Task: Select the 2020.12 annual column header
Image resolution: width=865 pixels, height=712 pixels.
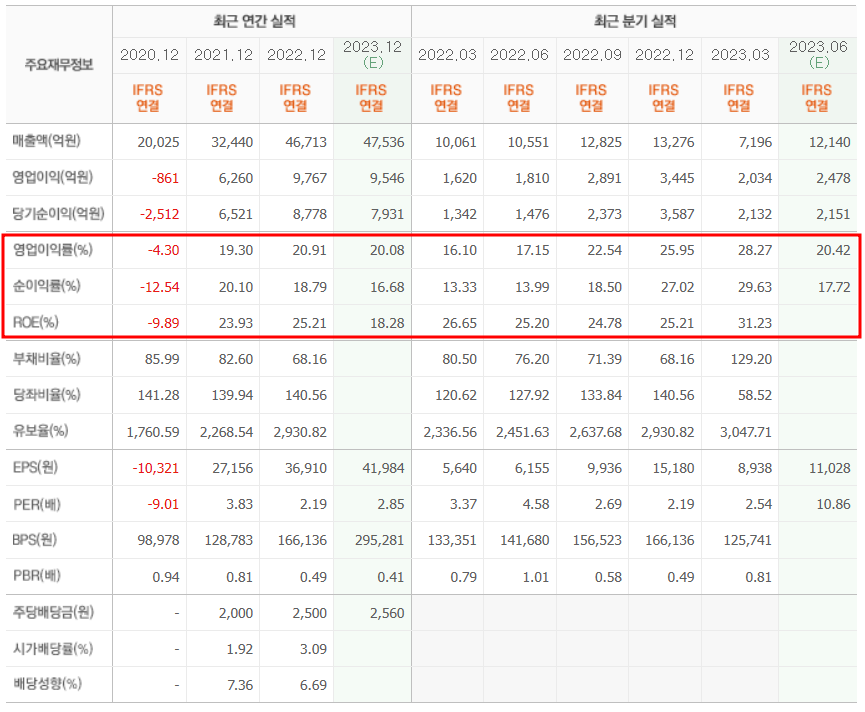Action: tap(149, 55)
